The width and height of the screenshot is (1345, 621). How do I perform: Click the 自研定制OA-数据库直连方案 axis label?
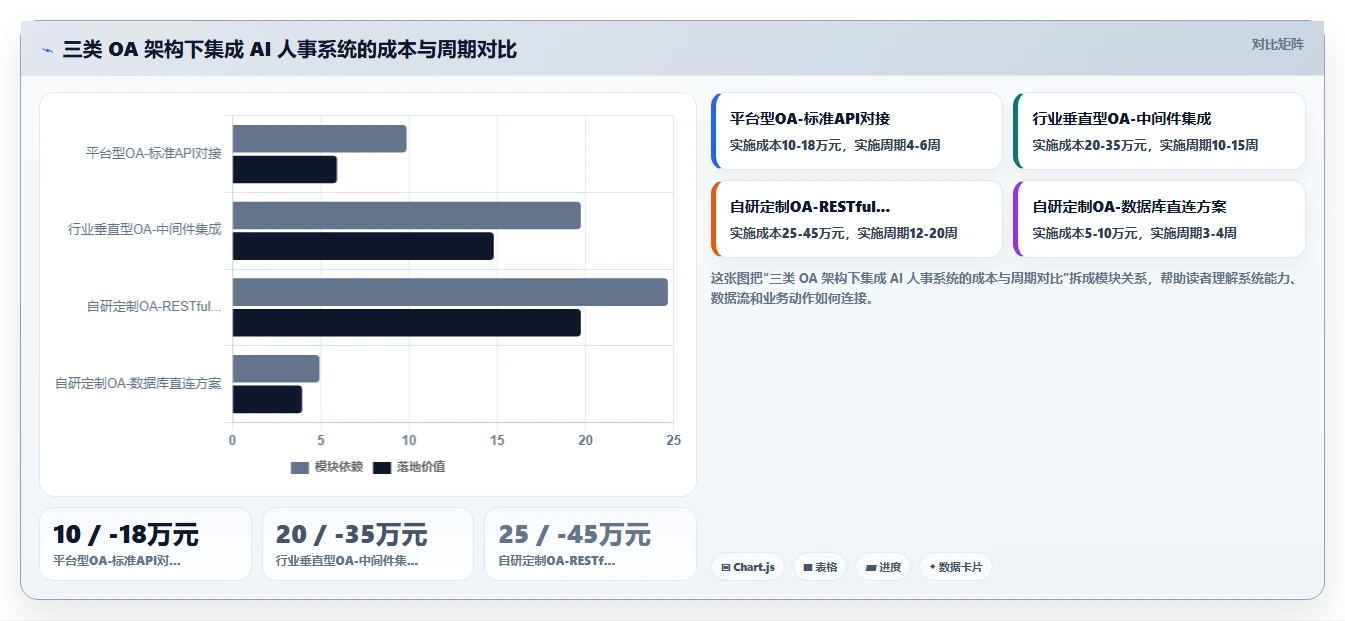click(x=138, y=383)
